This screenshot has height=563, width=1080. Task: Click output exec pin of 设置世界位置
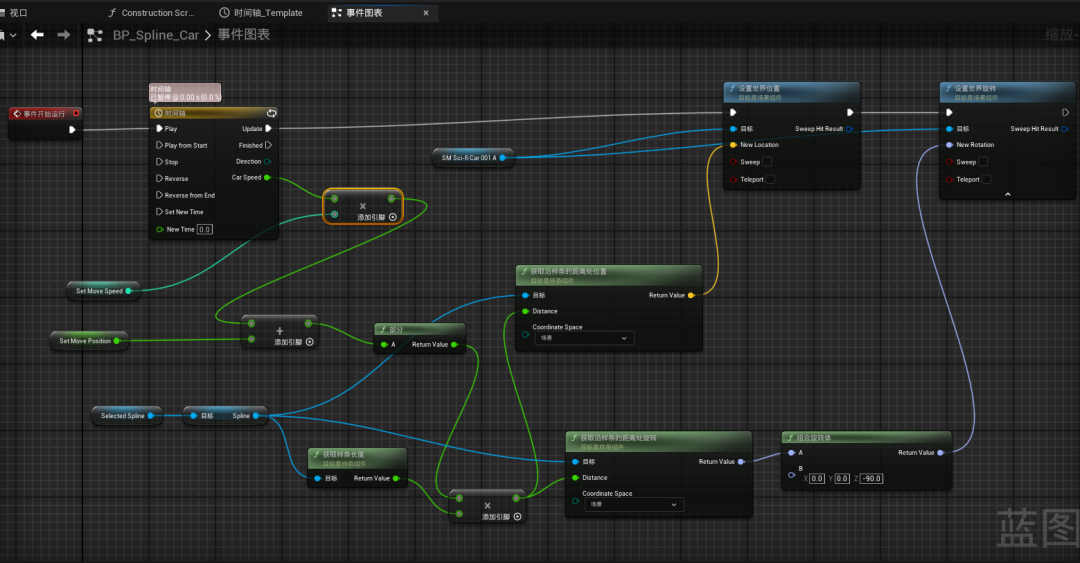(850, 112)
